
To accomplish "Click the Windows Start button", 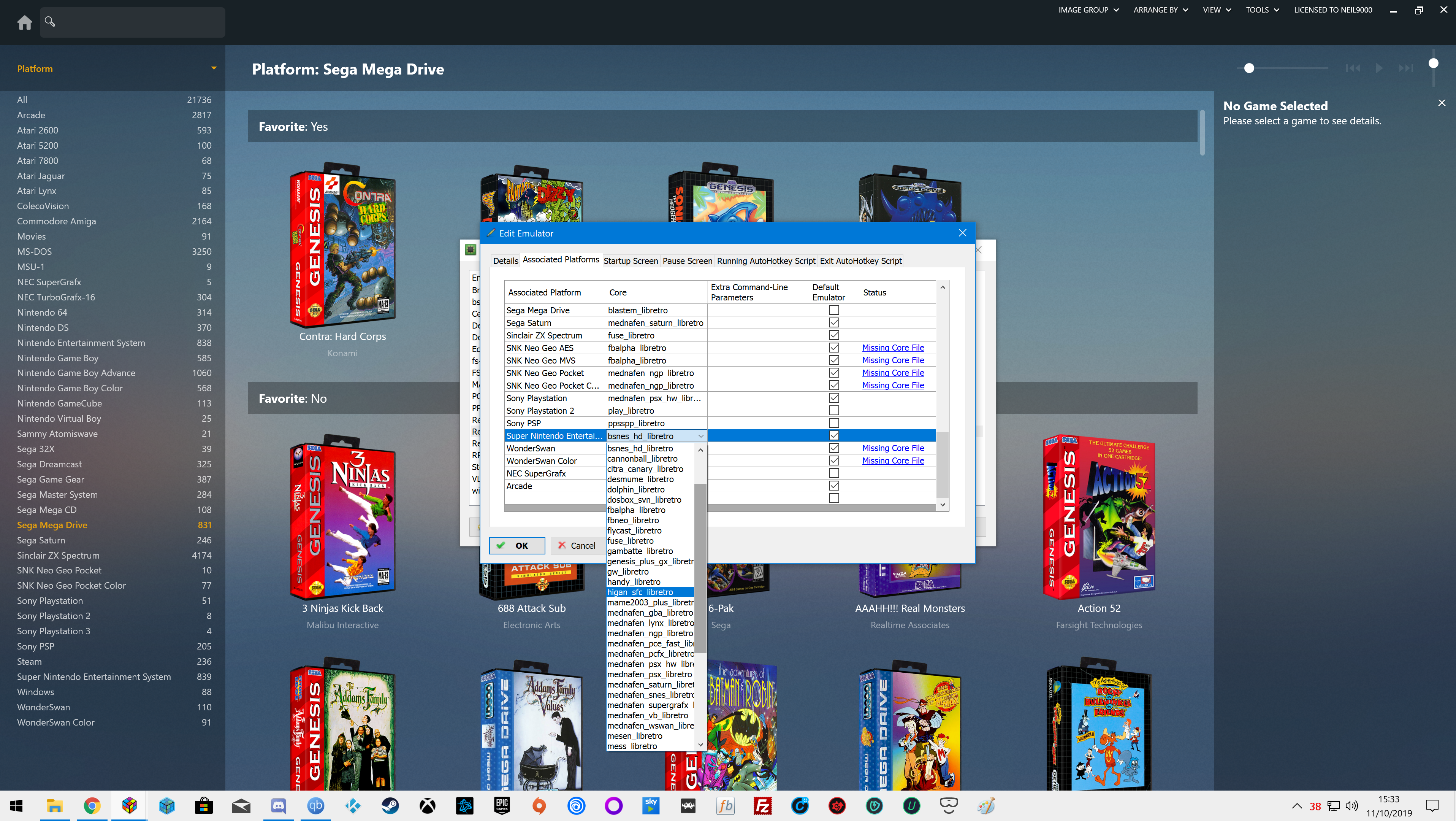I will coord(16,806).
